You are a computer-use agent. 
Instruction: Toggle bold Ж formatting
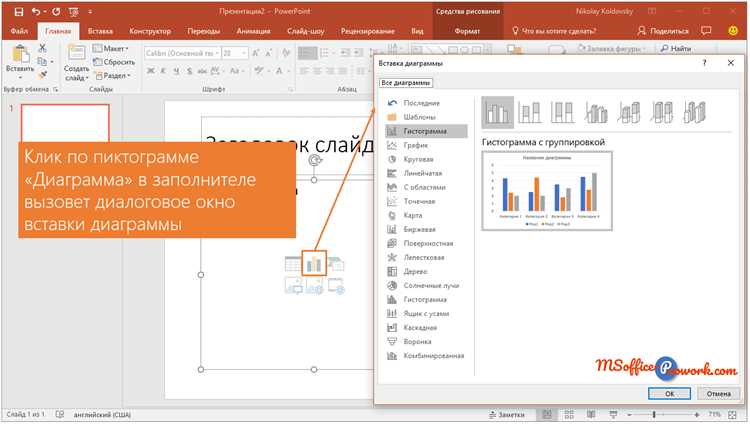(151, 71)
